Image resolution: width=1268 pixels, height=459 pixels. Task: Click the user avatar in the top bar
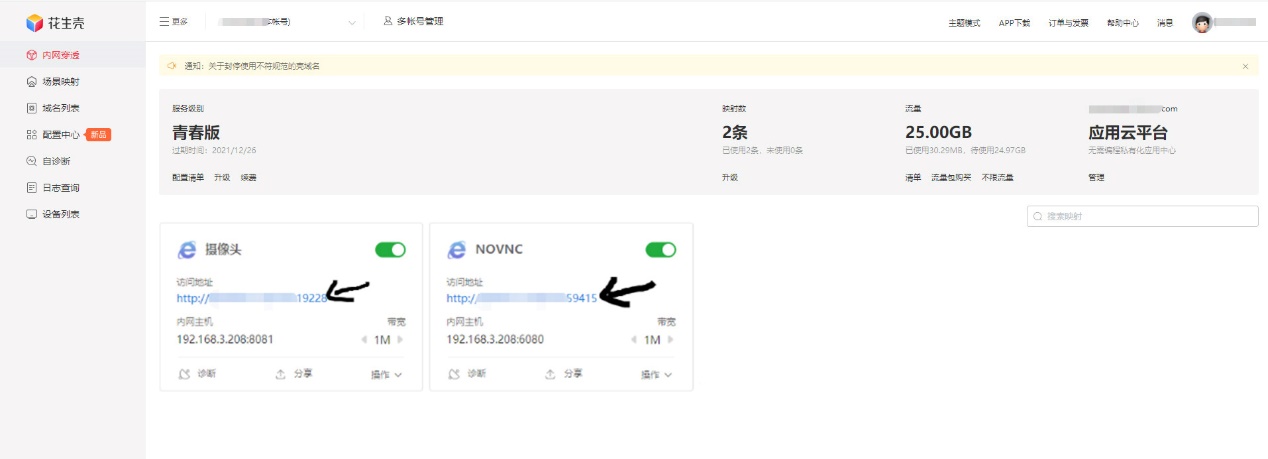[1202, 22]
